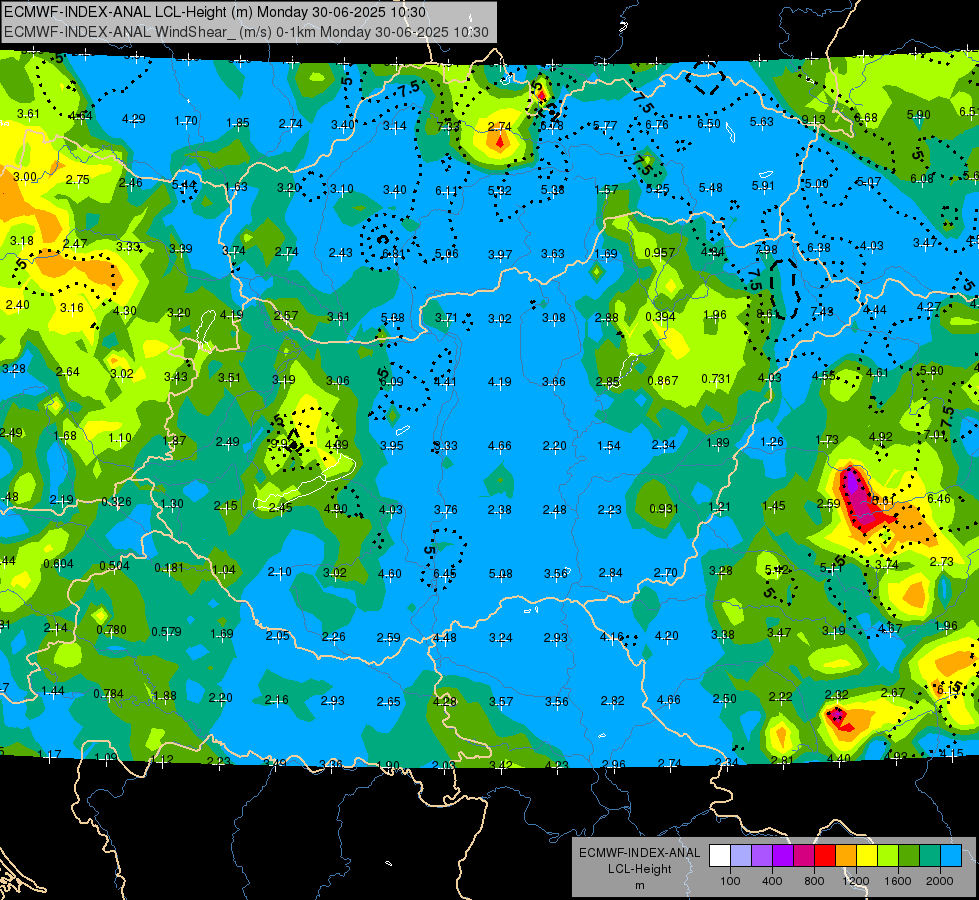Click the wind shear value 1.54

click(x=609, y=446)
